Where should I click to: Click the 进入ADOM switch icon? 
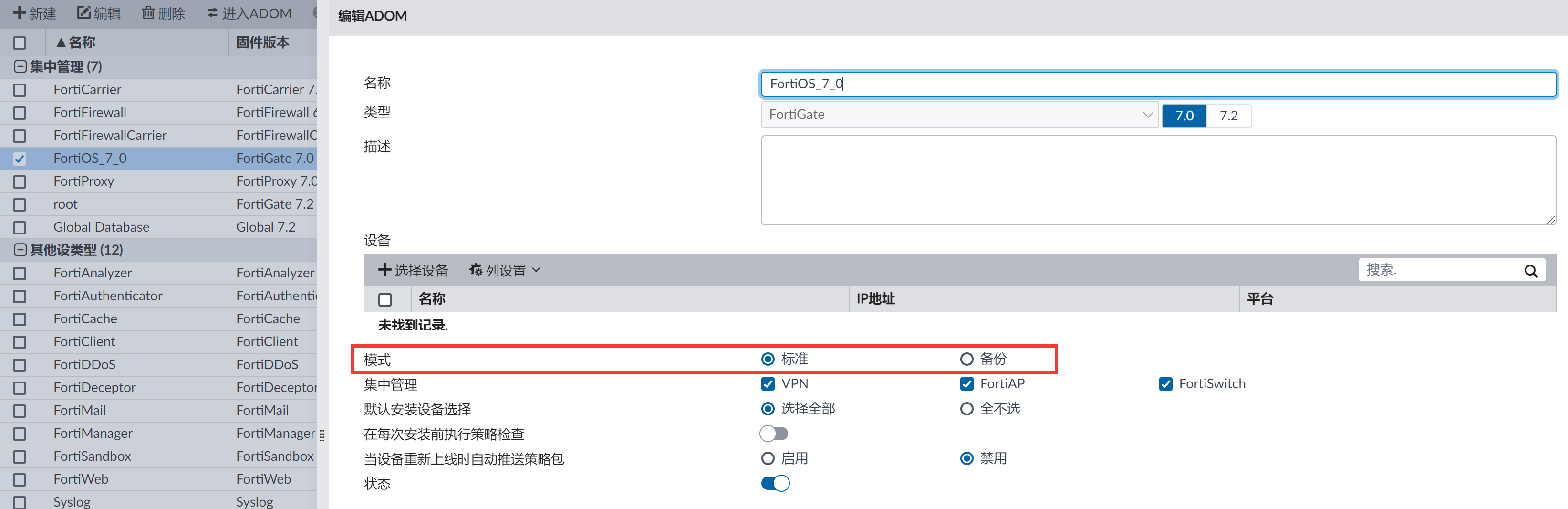point(212,13)
